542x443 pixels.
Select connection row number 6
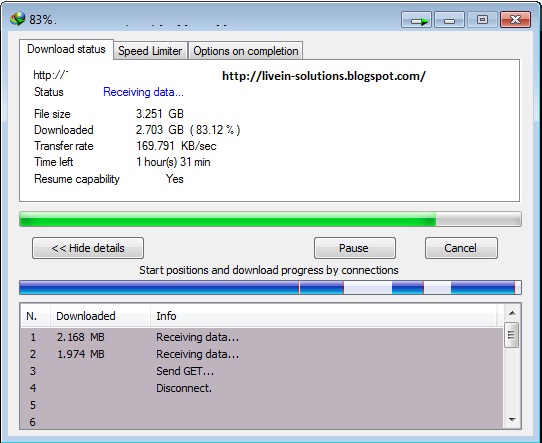(x=262, y=422)
